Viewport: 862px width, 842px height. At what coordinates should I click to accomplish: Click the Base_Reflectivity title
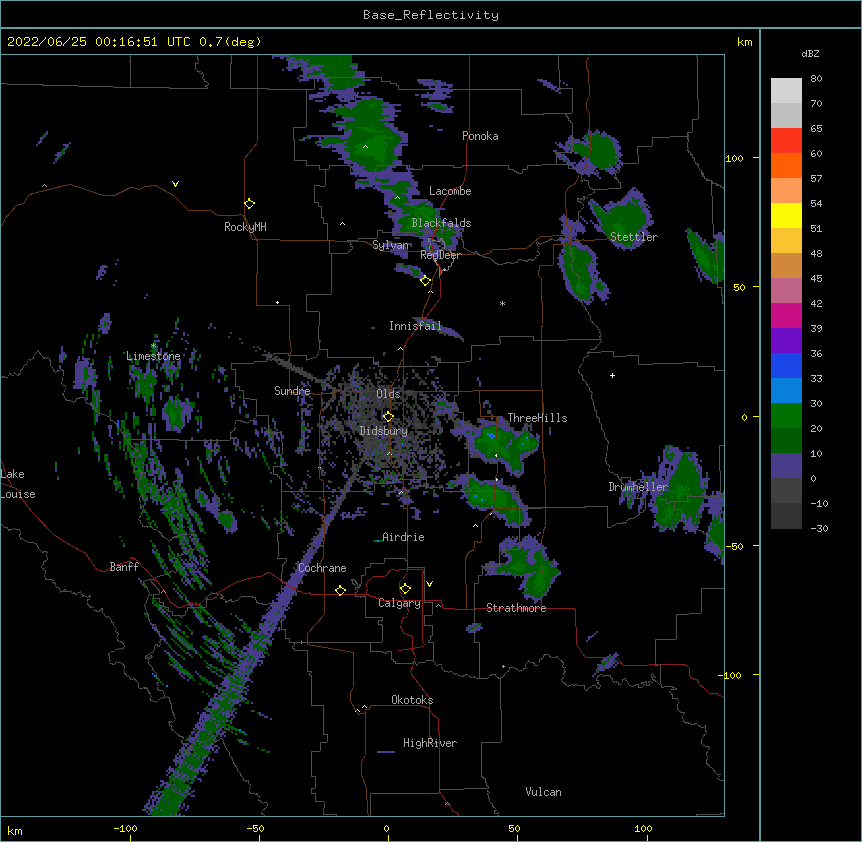[x=431, y=15]
